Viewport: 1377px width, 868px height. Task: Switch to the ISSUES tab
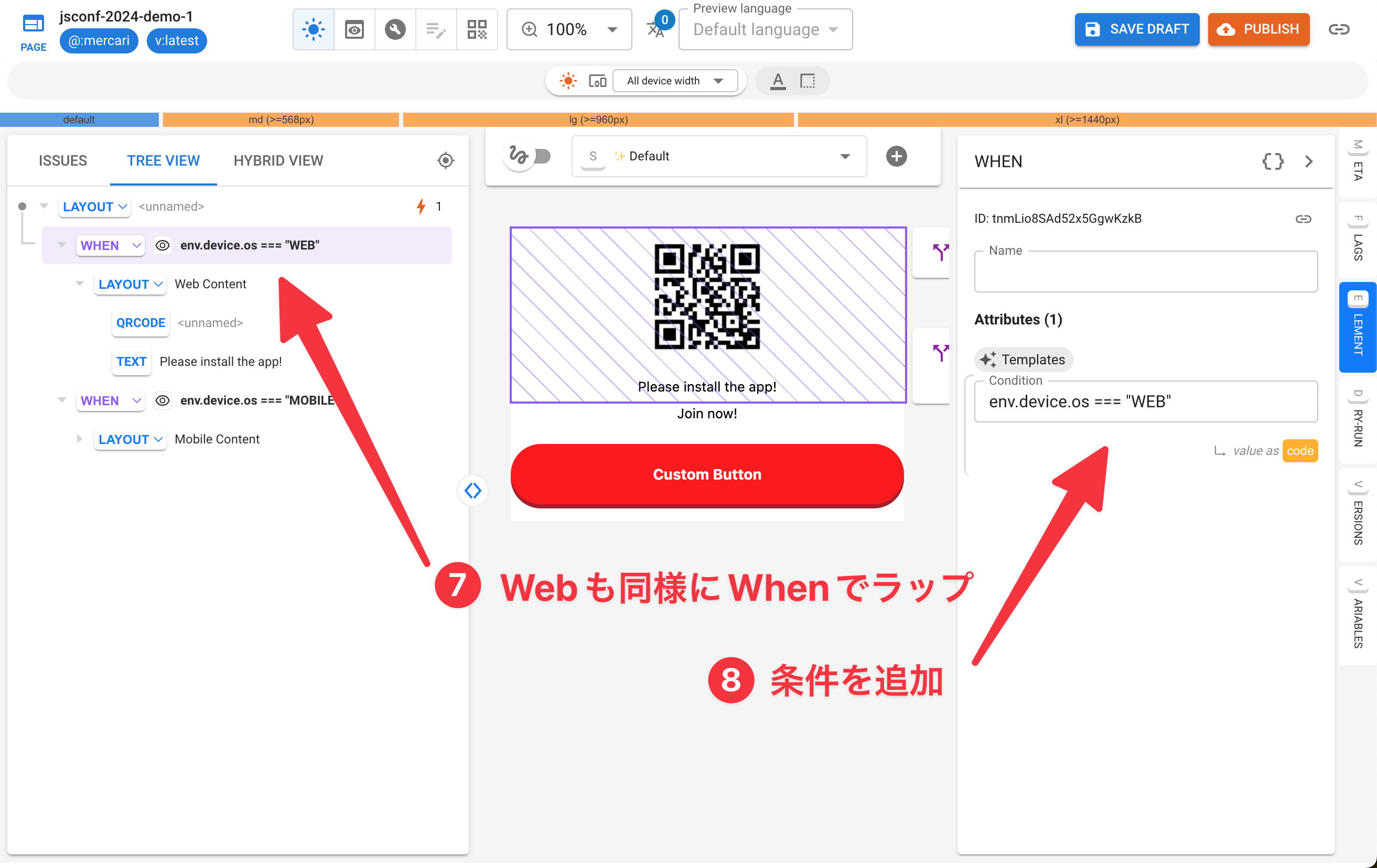point(63,160)
